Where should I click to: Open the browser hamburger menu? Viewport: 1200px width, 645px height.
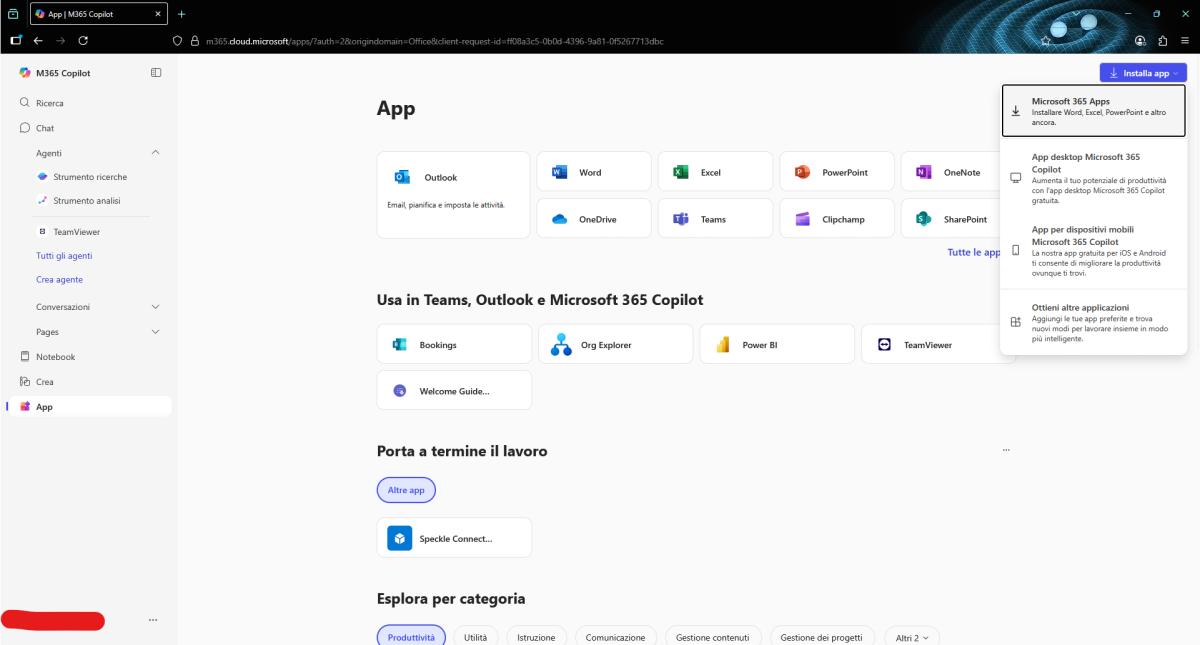click(x=1185, y=41)
